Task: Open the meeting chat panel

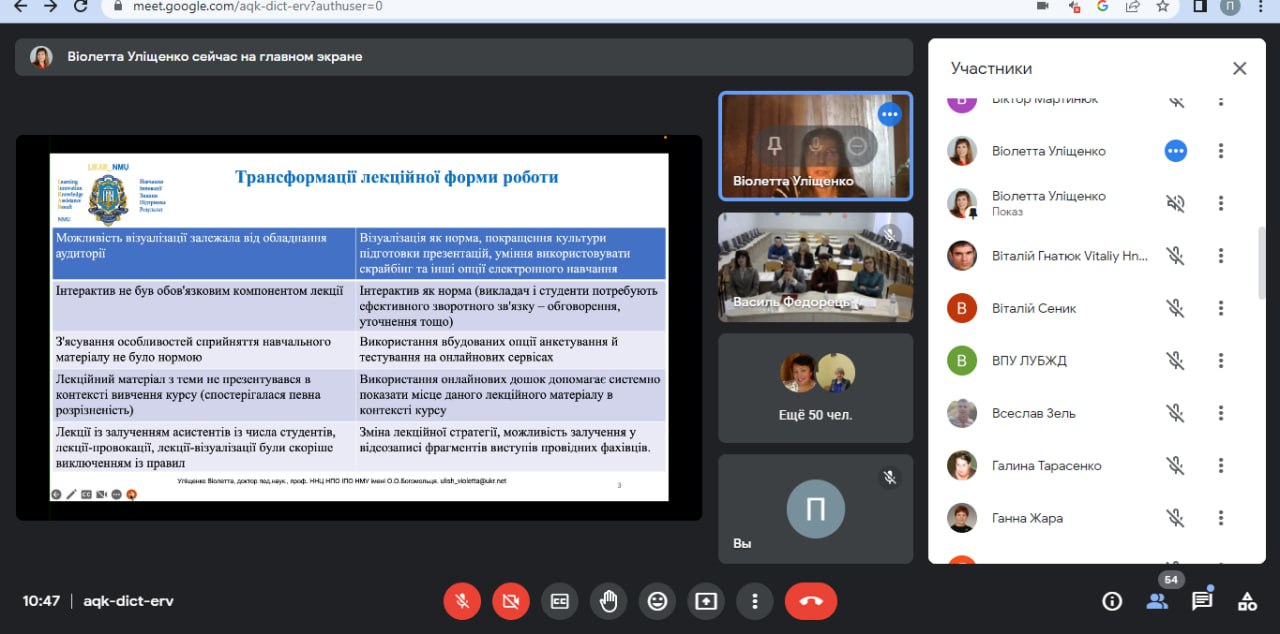Action: tap(1202, 601)
